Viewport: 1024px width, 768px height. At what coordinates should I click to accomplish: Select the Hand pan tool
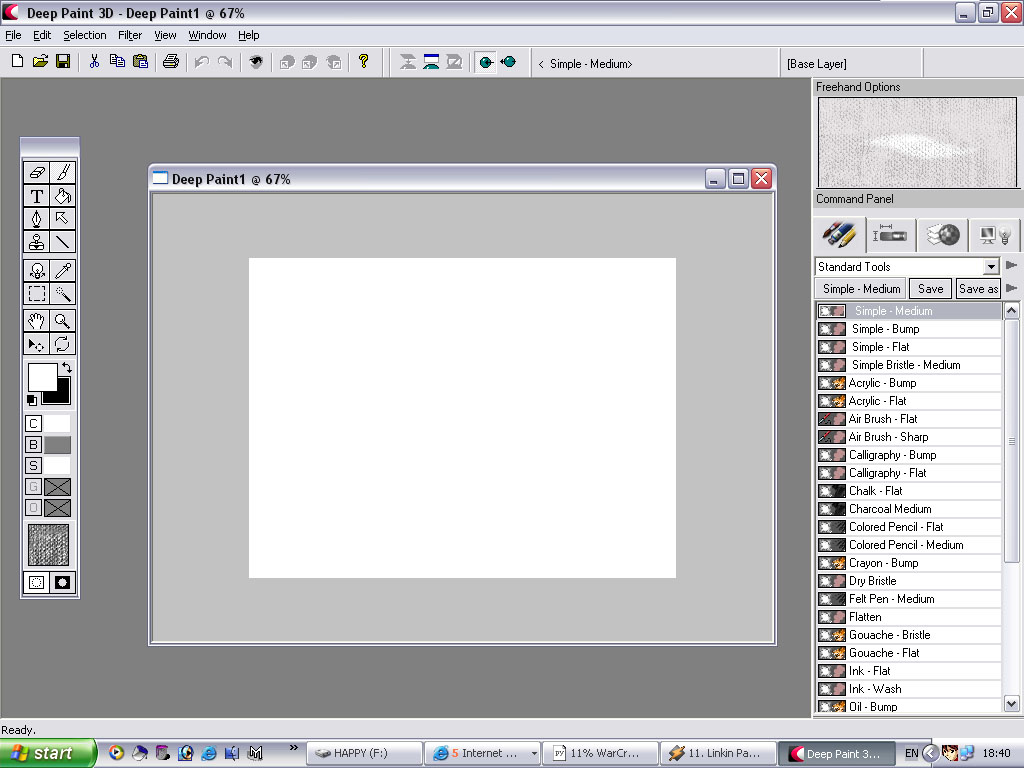(x=37, y=321)
